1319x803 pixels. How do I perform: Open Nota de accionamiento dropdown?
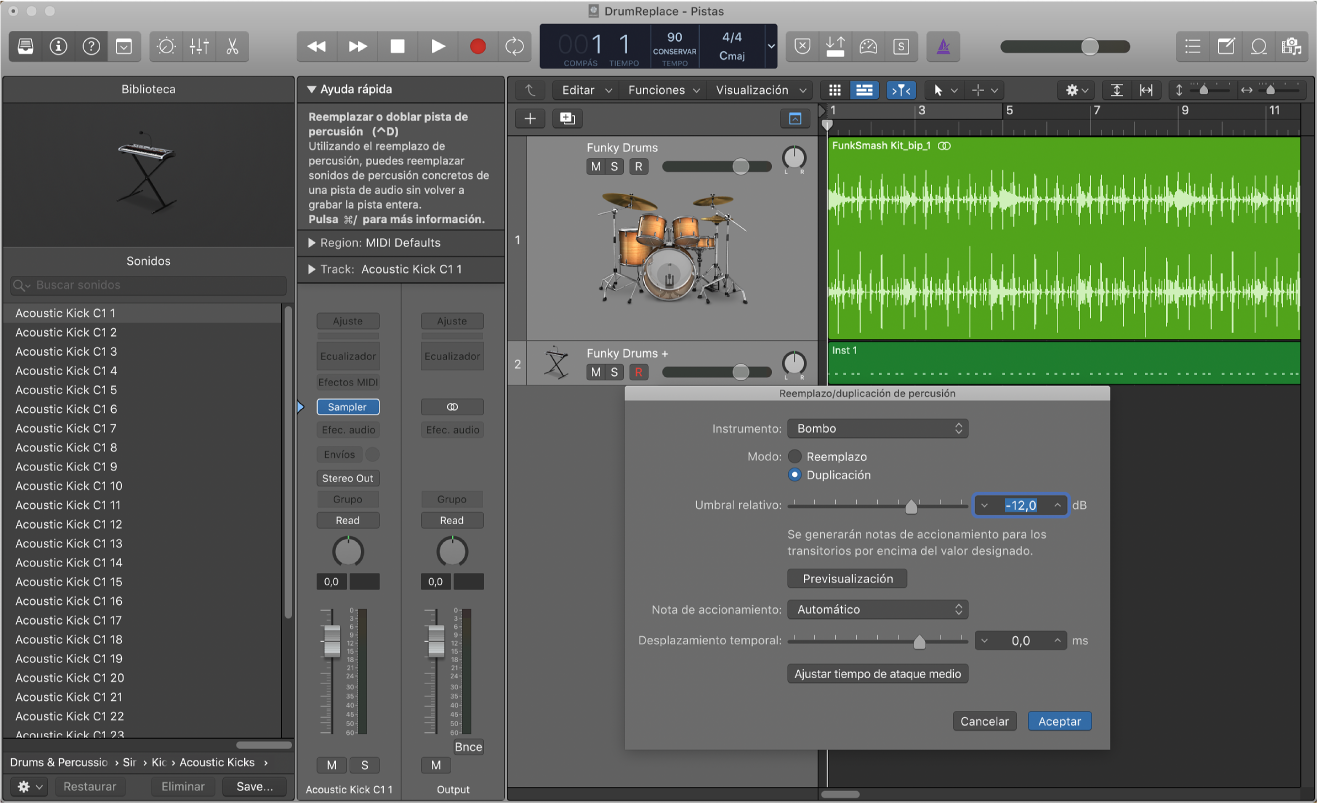pyautogui.click(x=877, y=609)
